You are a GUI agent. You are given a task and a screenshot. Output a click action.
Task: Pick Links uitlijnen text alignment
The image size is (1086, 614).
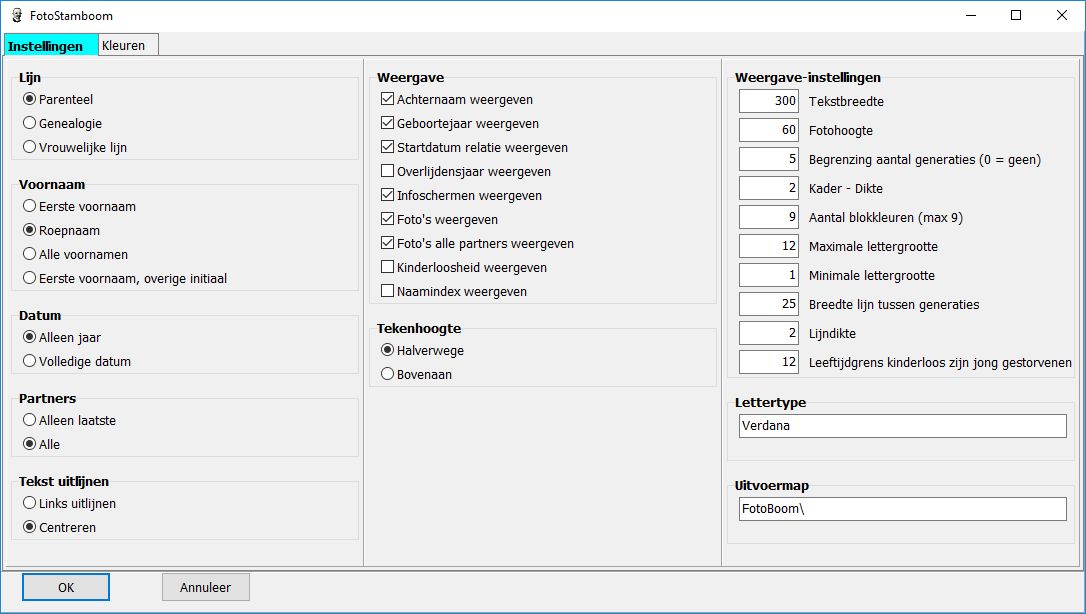coord(29,503)
